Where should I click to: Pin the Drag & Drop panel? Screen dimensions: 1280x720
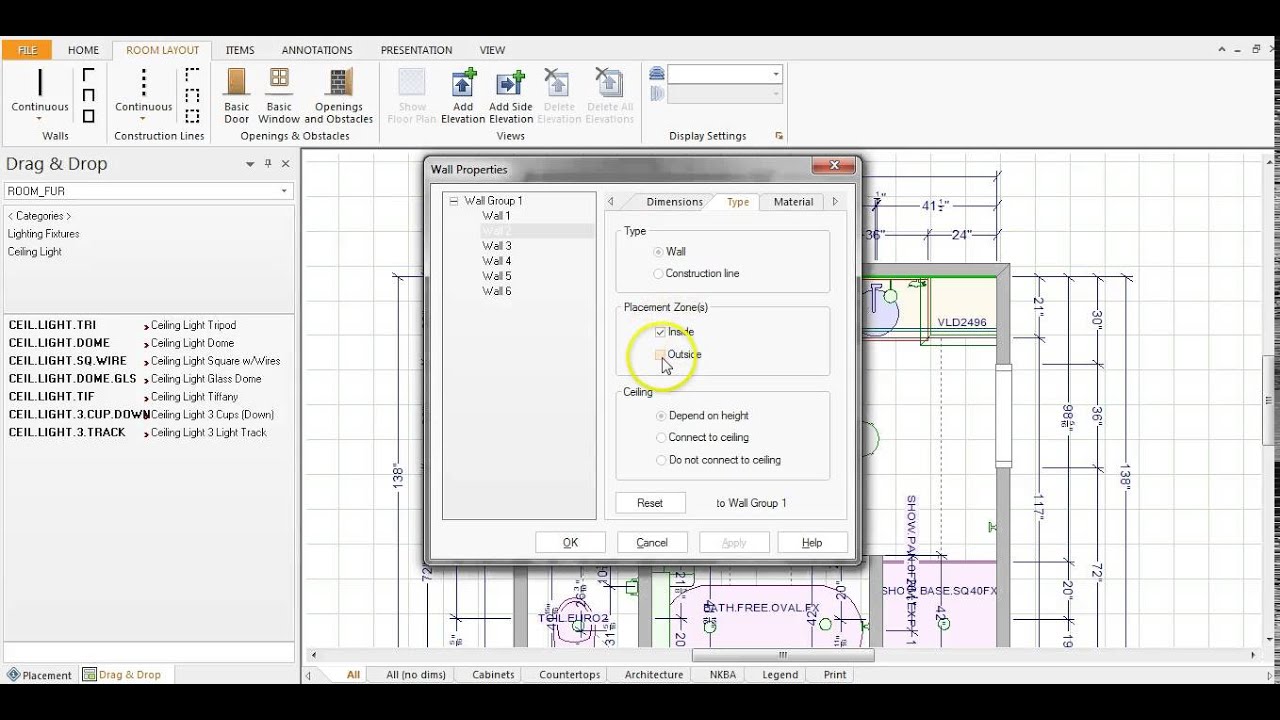click(x=268, y=164)
